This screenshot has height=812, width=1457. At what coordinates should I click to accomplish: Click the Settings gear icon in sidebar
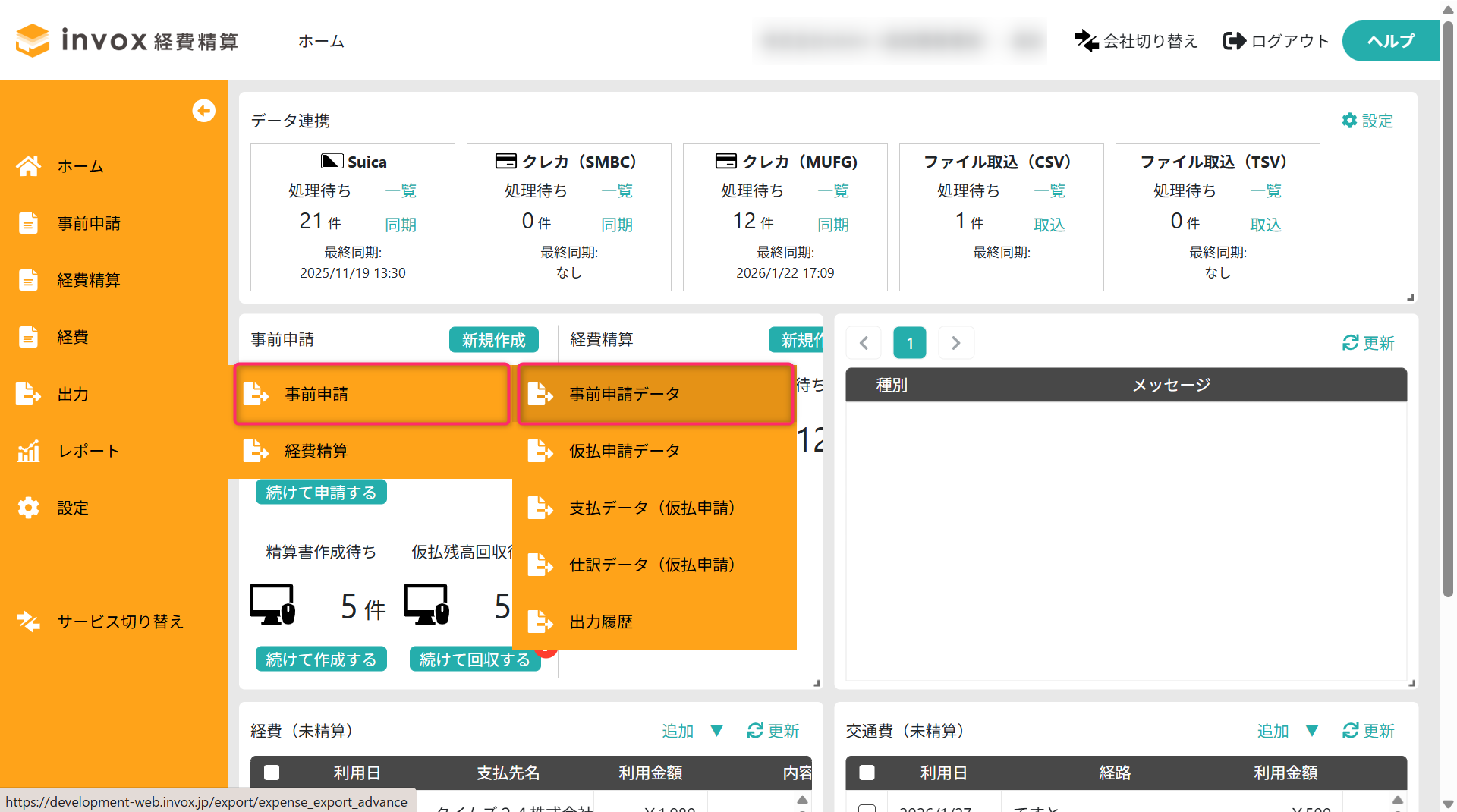pyautogui.click(x=29, y=508)
